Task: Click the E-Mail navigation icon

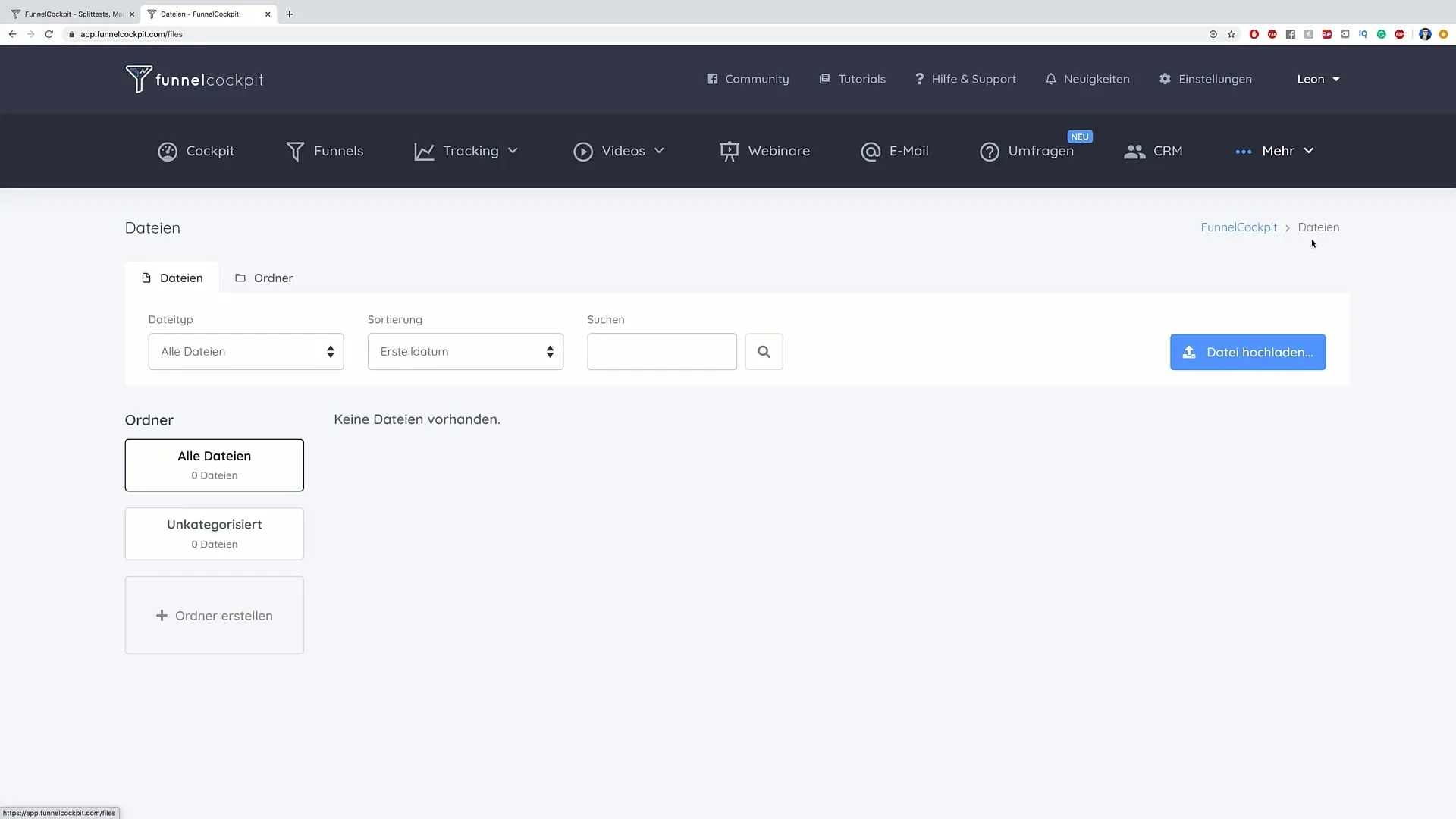Action: coord(870,151)
